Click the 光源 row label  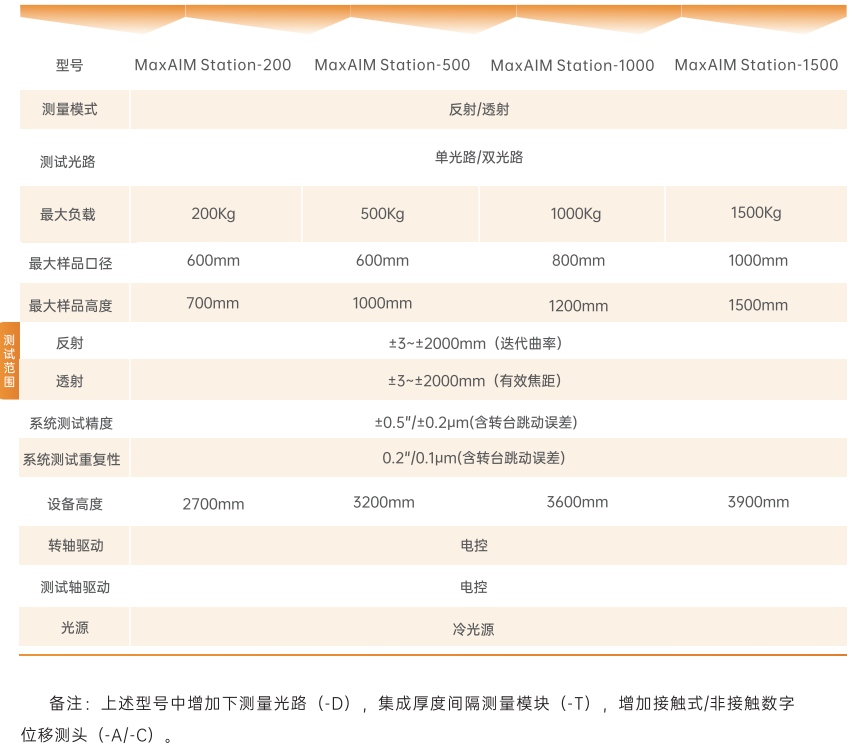pos(75,628)
